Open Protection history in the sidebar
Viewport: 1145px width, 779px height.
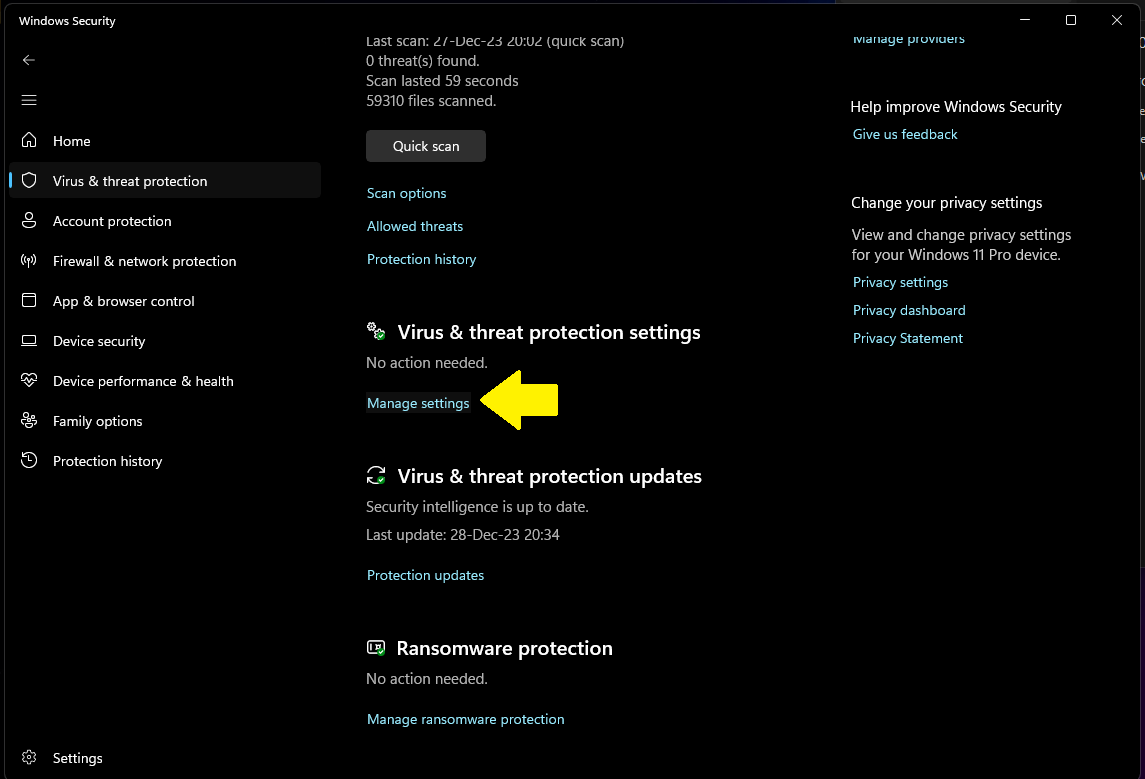click(x=107, y=461)
